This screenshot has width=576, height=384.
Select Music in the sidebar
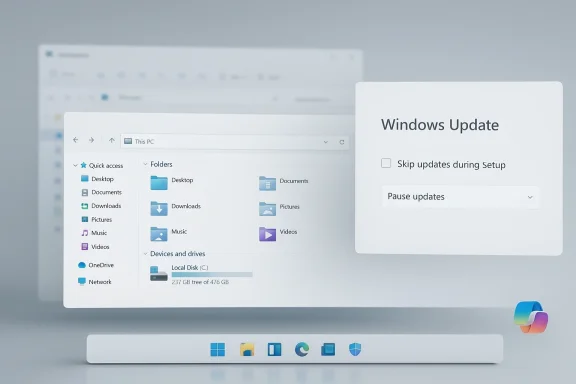click(x=94, y=233)
